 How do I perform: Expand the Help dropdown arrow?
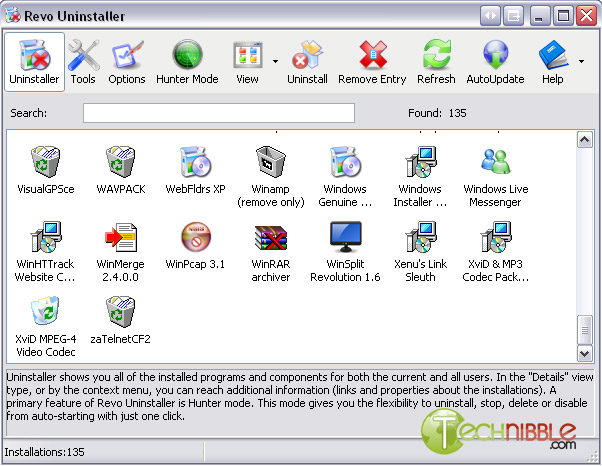coord(581,61)
